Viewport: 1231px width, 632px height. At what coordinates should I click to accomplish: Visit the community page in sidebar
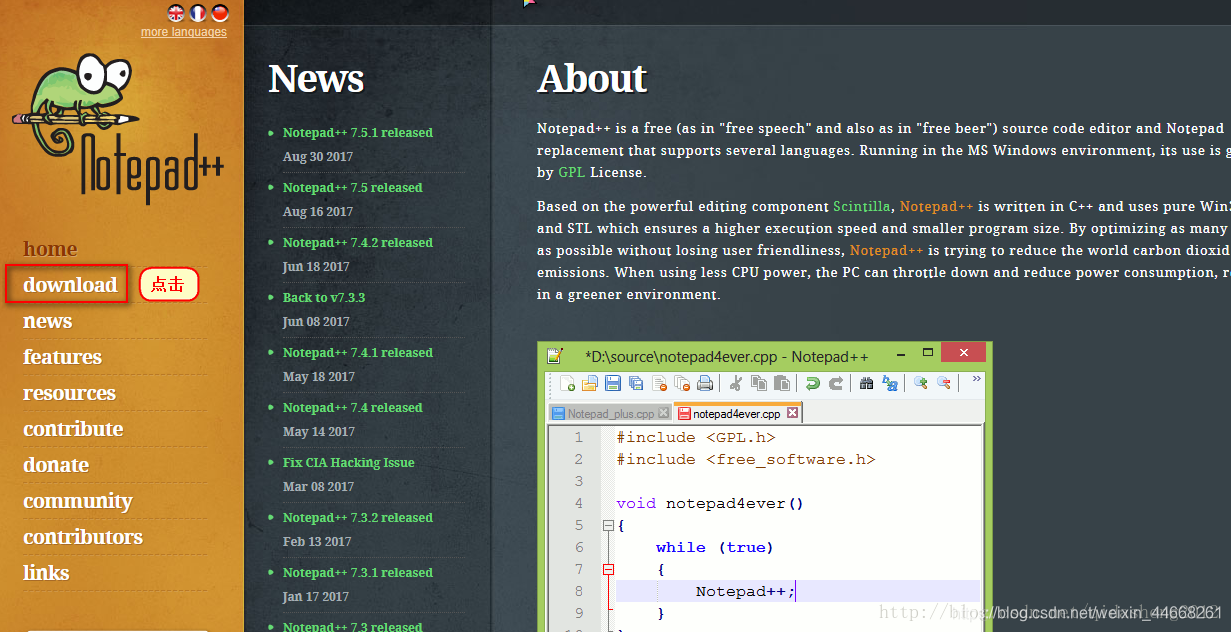[77, 501]
